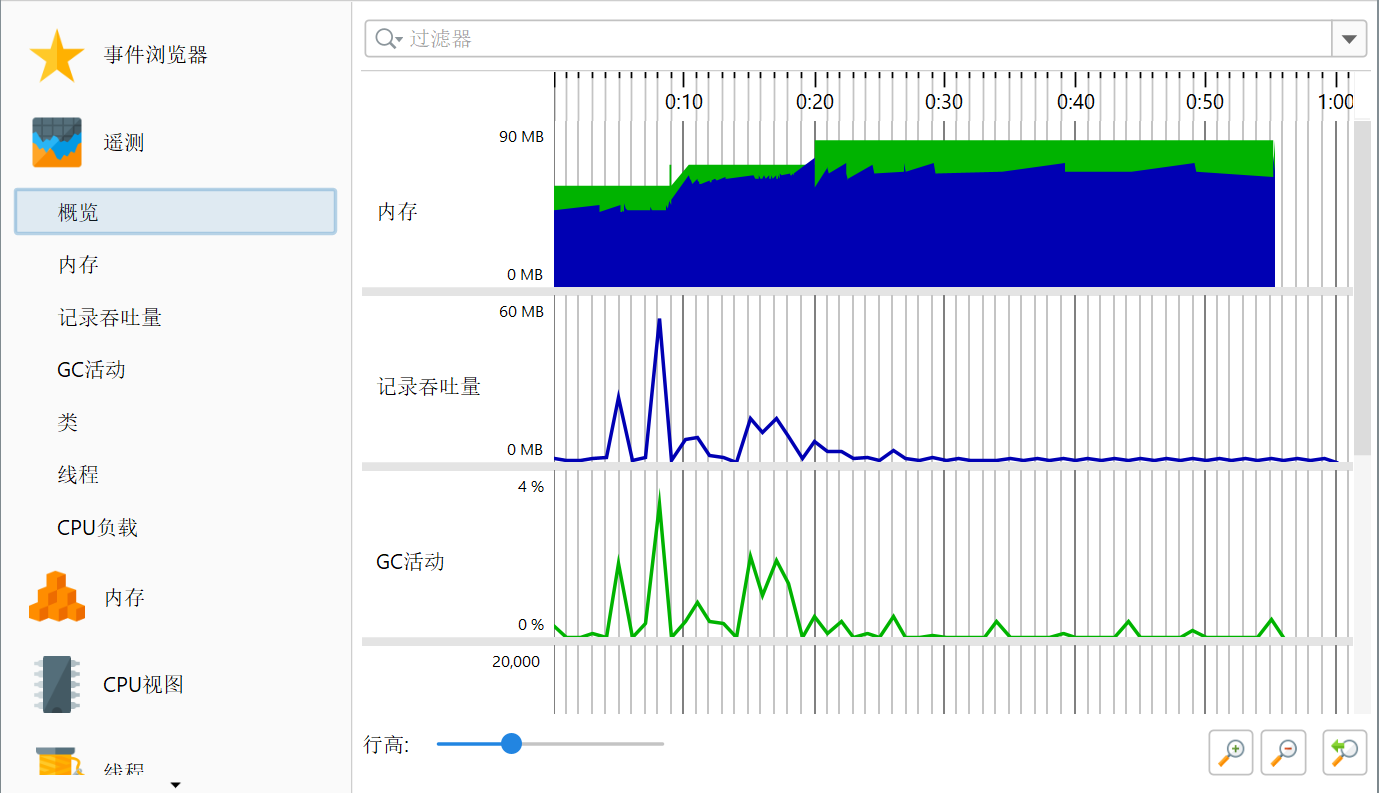This screenshot has width=1379, height=793.
Task: Select 线程 under 遥测
Action: tap(78, 475)
